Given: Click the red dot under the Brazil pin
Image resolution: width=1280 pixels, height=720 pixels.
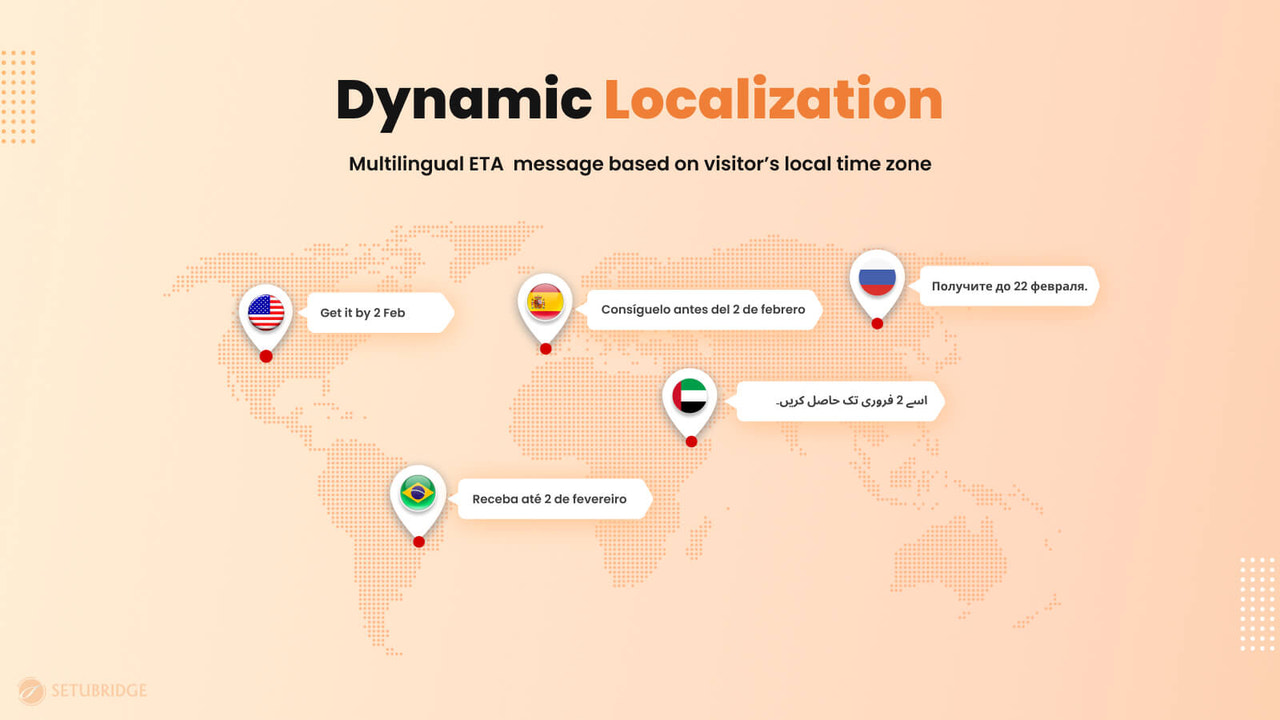Looking at the screenshot, I should 418,541.
